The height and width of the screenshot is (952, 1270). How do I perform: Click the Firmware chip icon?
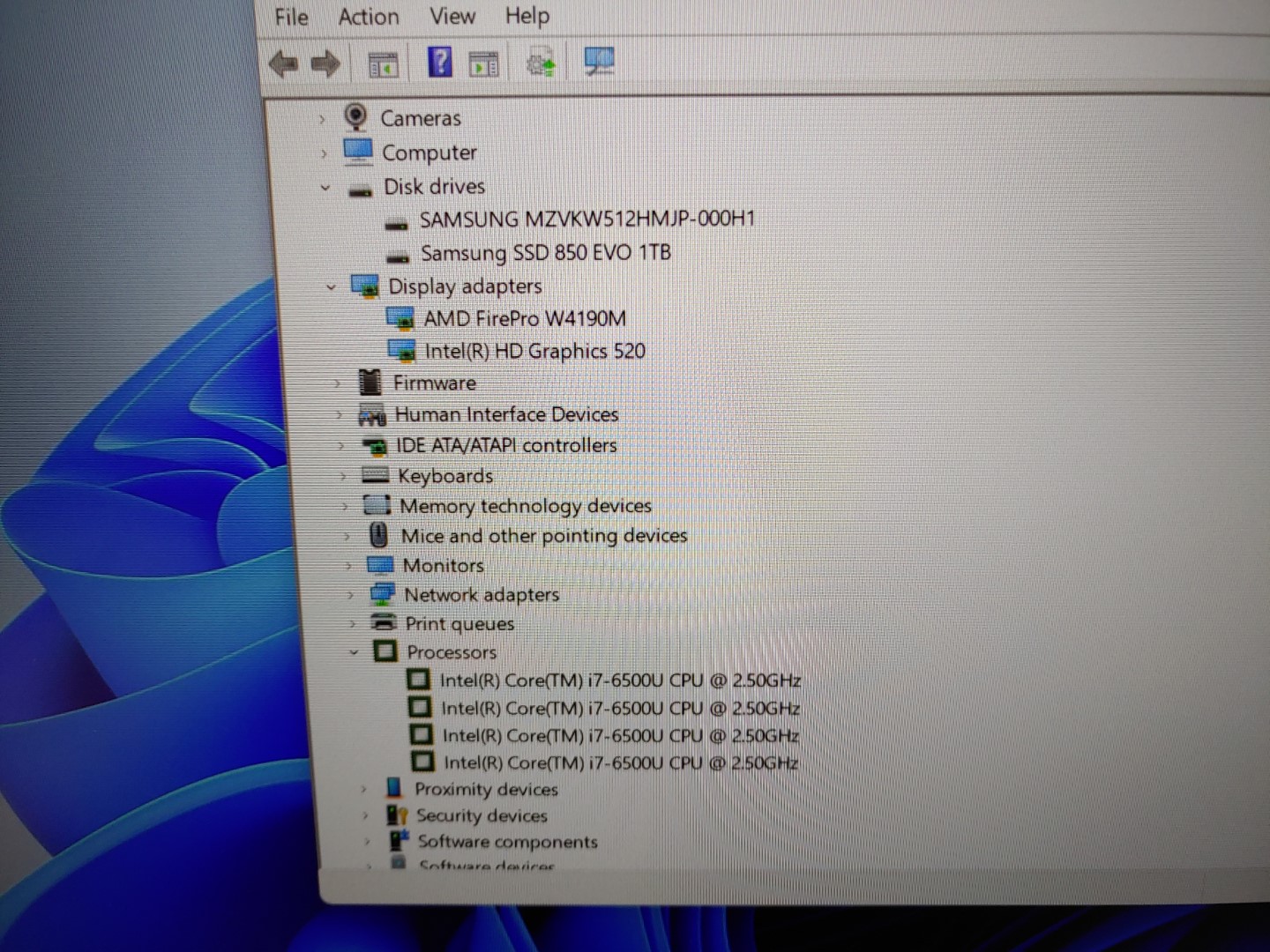click(370, 382)
